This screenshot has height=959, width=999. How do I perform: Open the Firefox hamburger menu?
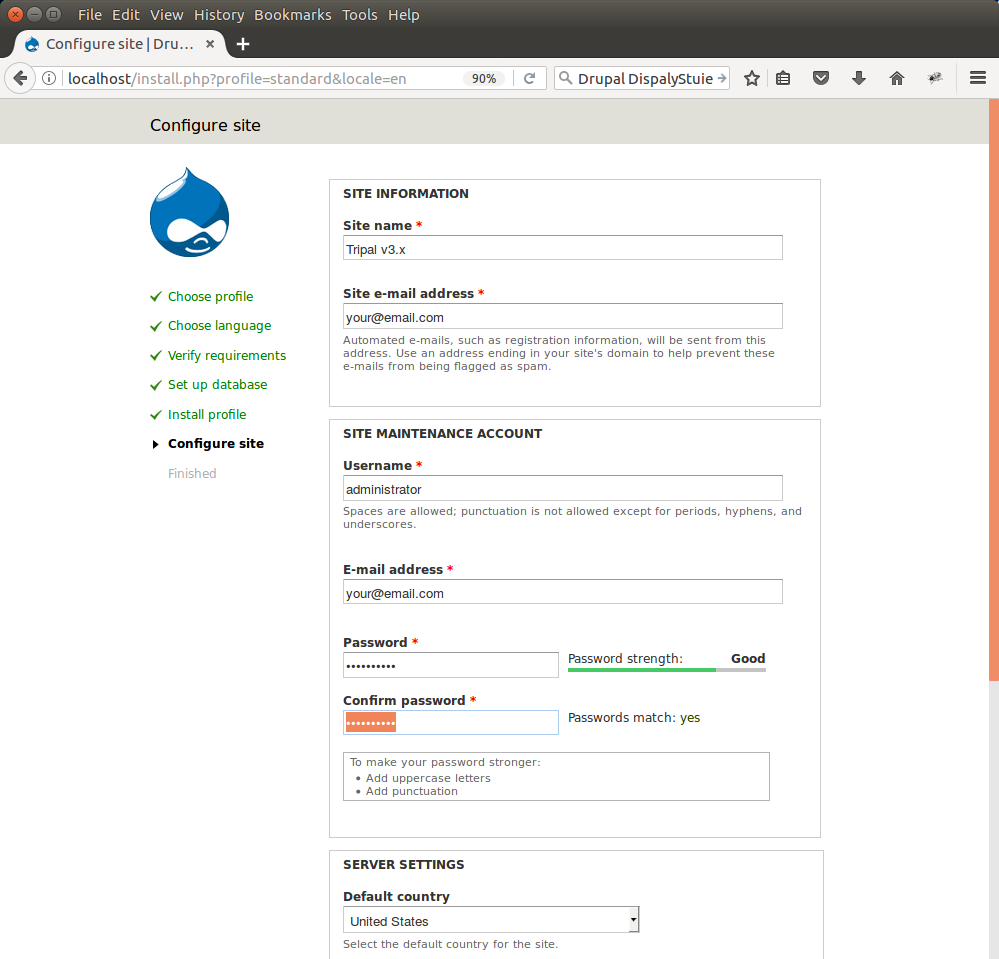[977, 78]
